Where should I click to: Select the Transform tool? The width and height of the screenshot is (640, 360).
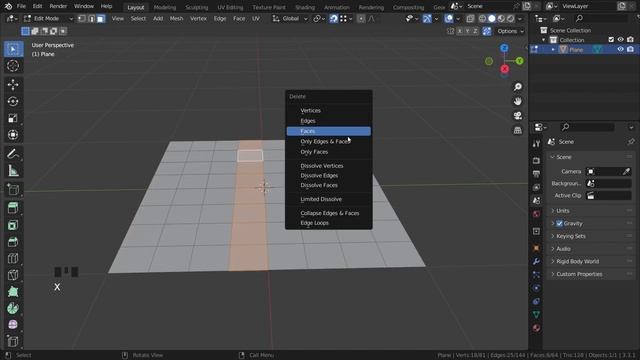coord(13,135)
